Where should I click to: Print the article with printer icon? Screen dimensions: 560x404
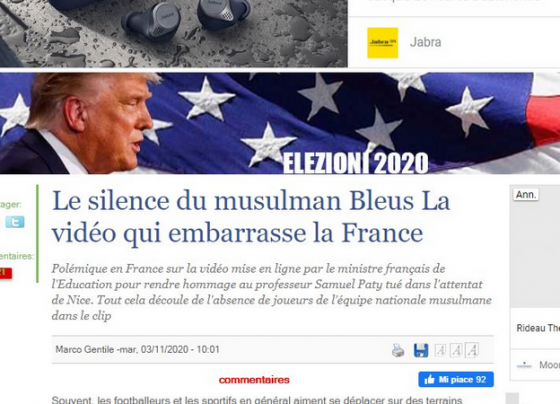(398, 350)
